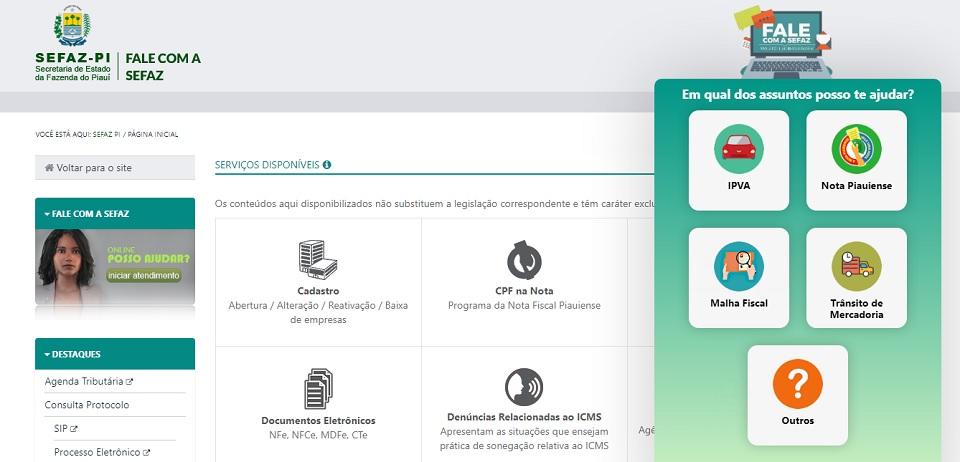Select the IPVA card label
960x462 pixels.
coord(738,185)
